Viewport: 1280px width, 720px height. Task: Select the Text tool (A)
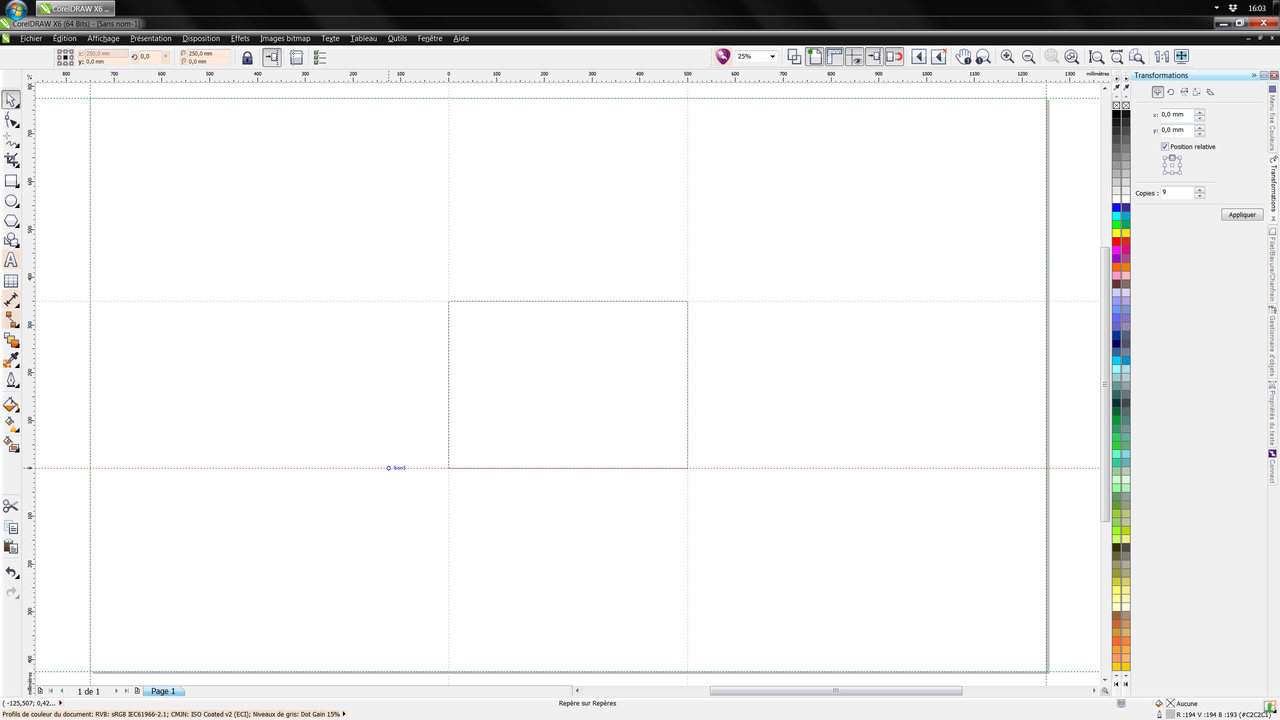11,260
